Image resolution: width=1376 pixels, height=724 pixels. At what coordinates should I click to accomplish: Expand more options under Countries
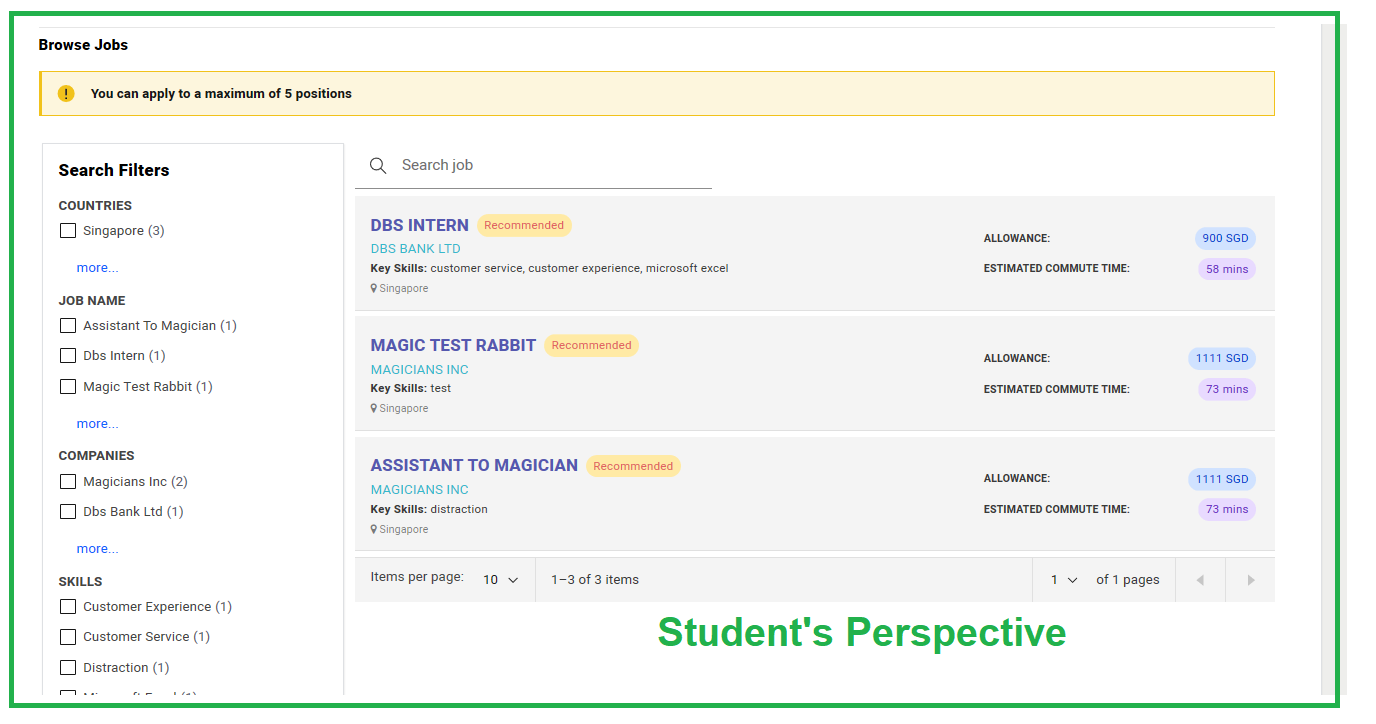97,268
